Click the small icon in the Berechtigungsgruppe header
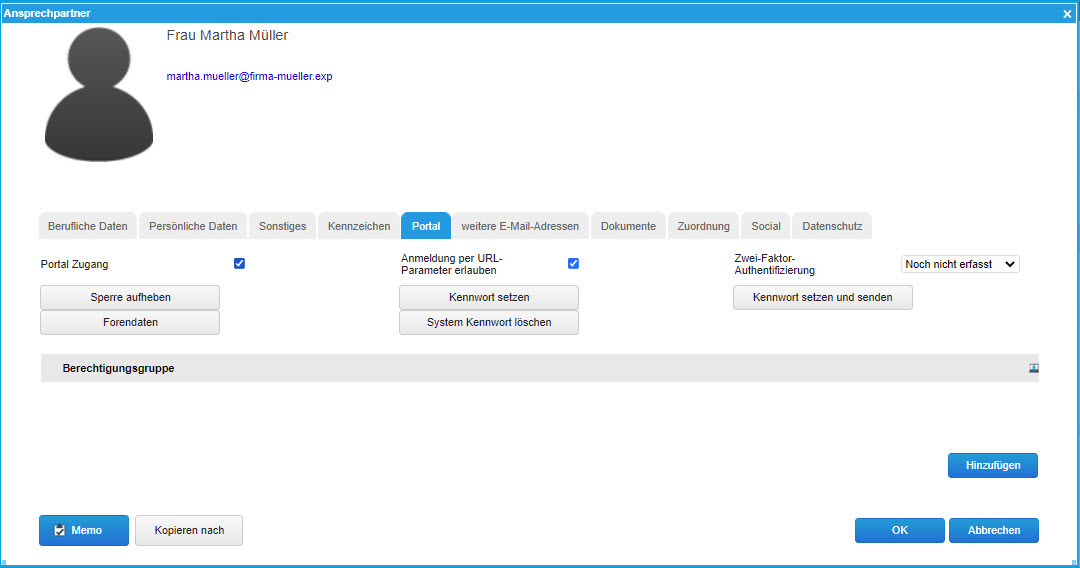1080x568 pixels. click(x=1033, y=368)
